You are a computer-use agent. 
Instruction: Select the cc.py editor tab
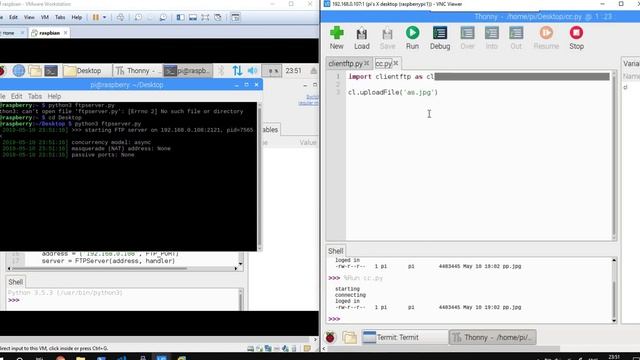click(384, 64)
